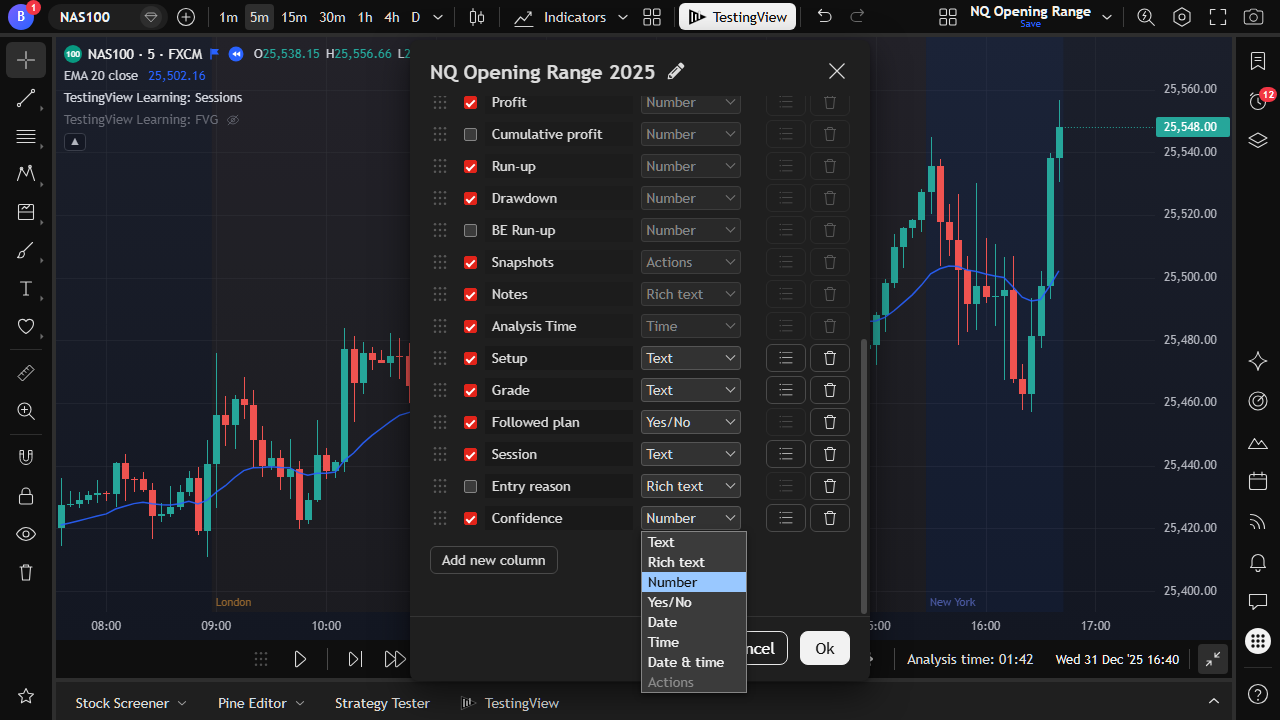Image resolution: width=1280 pixels, height=720 pixels.
Task: Select the trend line drawing tool
Action: (x=26, y=98)
